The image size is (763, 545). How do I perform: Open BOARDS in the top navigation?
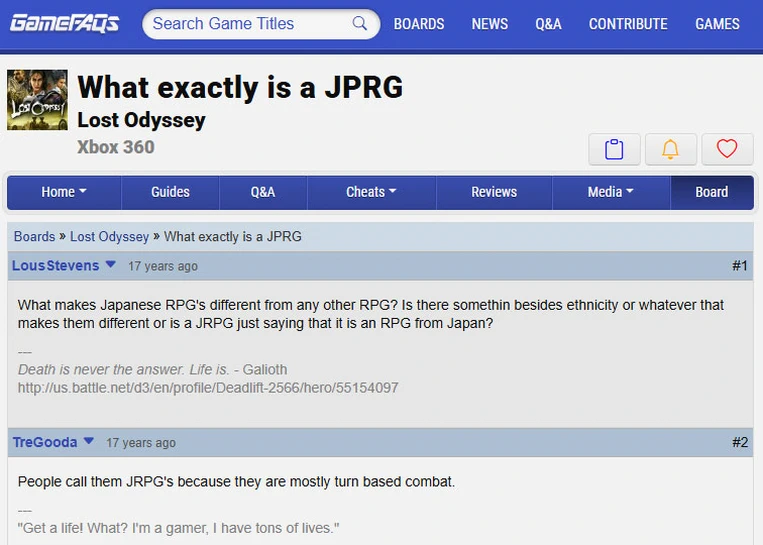click(x=419, y=24)
